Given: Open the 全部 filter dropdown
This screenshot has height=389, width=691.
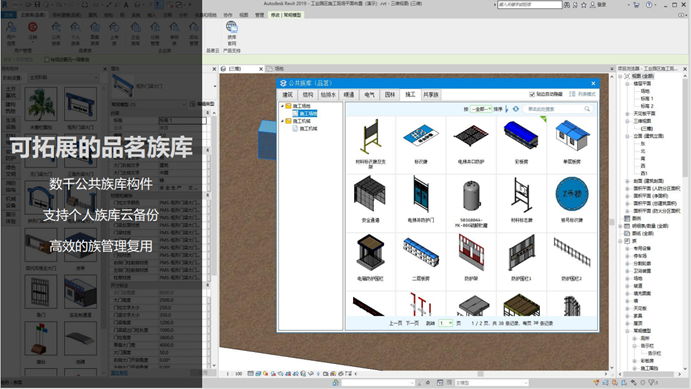Looking at the screenshot, I should pyautogui.click(x=481, y=109).
